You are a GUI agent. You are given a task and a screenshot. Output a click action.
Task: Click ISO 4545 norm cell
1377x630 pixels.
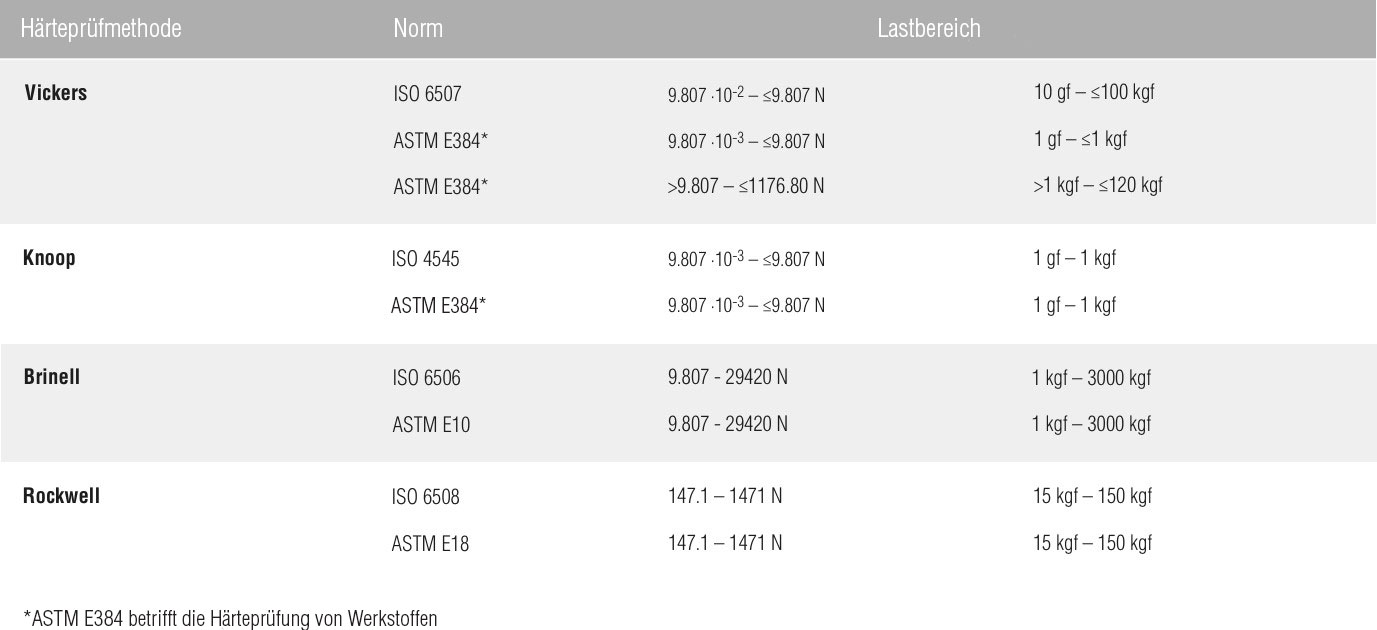click(x=426, y=260)
